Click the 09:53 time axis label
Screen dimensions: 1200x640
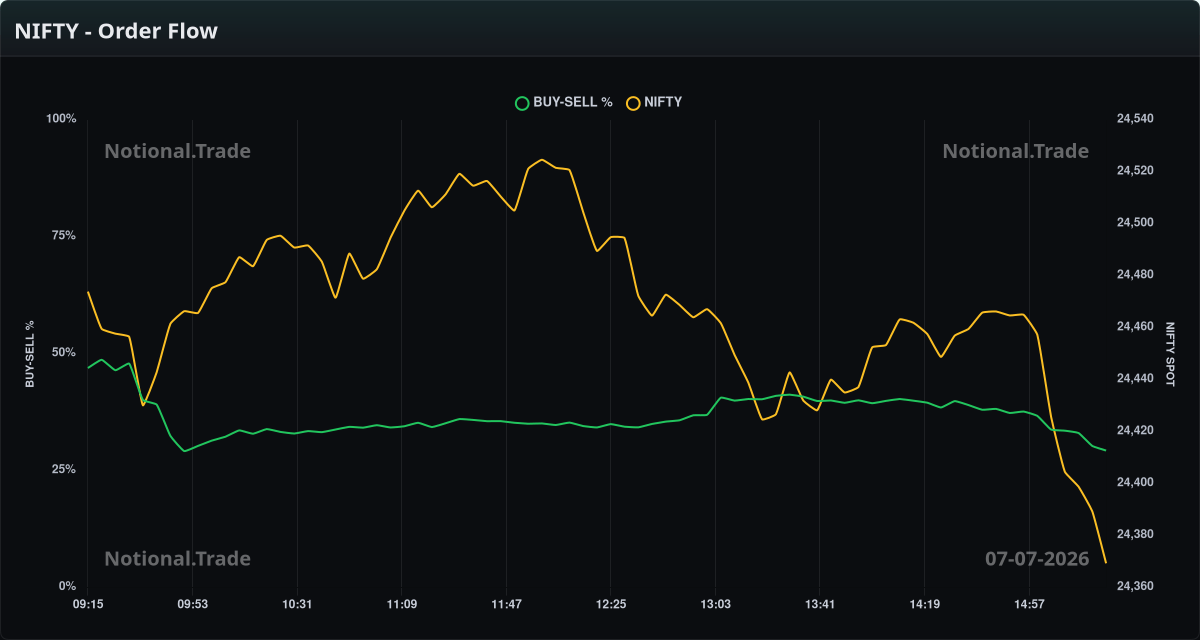(192, 604)
